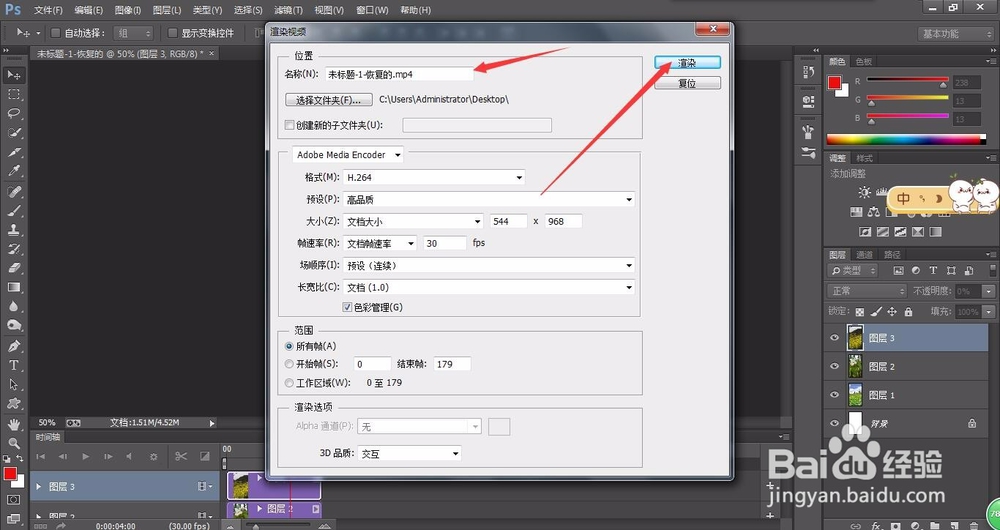
Task: Filter layers by type layers T icon
Action: pos(934,270)
